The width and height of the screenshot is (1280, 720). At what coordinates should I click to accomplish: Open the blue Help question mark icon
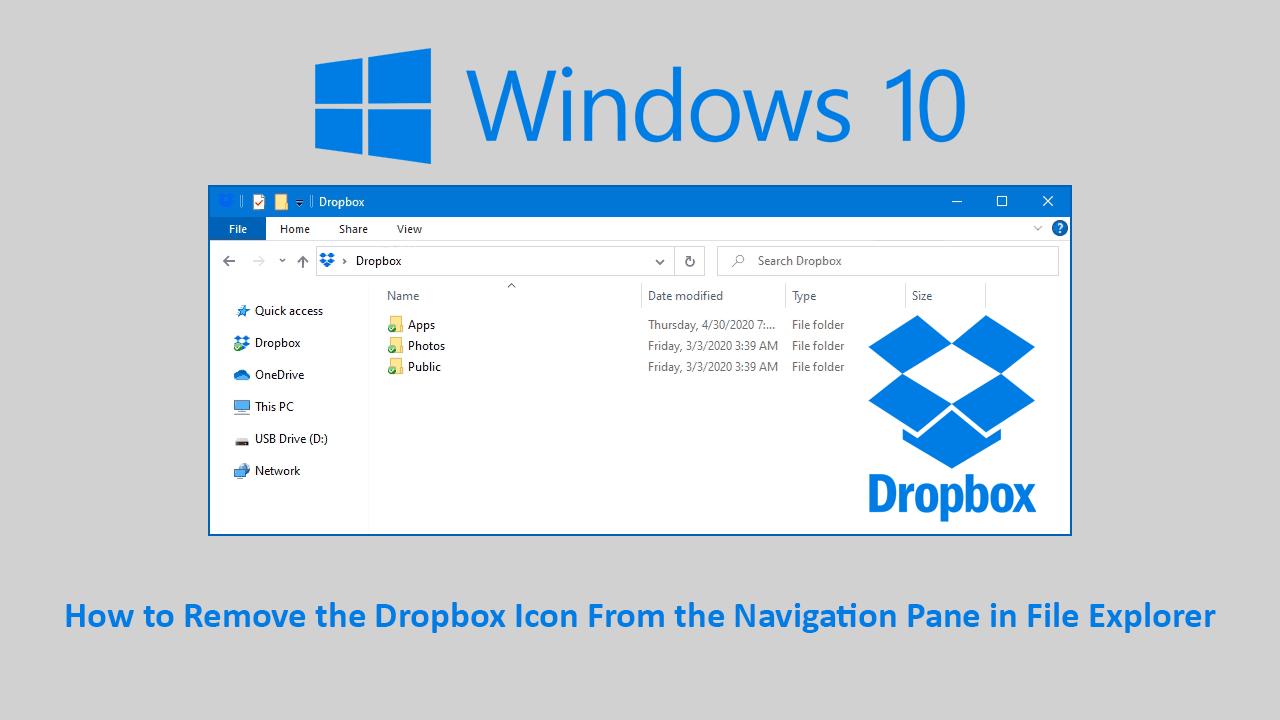[x=1060, y=228]
